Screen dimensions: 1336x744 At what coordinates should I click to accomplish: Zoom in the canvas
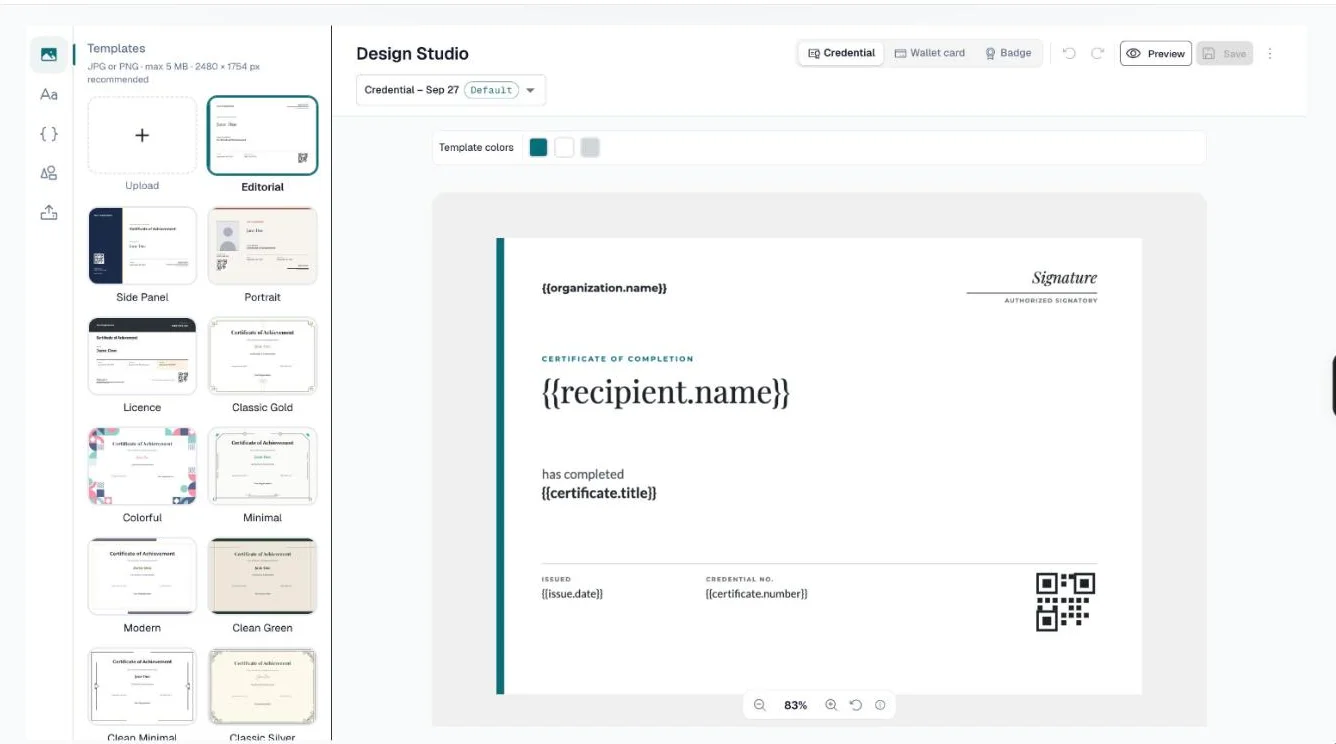point(831,705)
